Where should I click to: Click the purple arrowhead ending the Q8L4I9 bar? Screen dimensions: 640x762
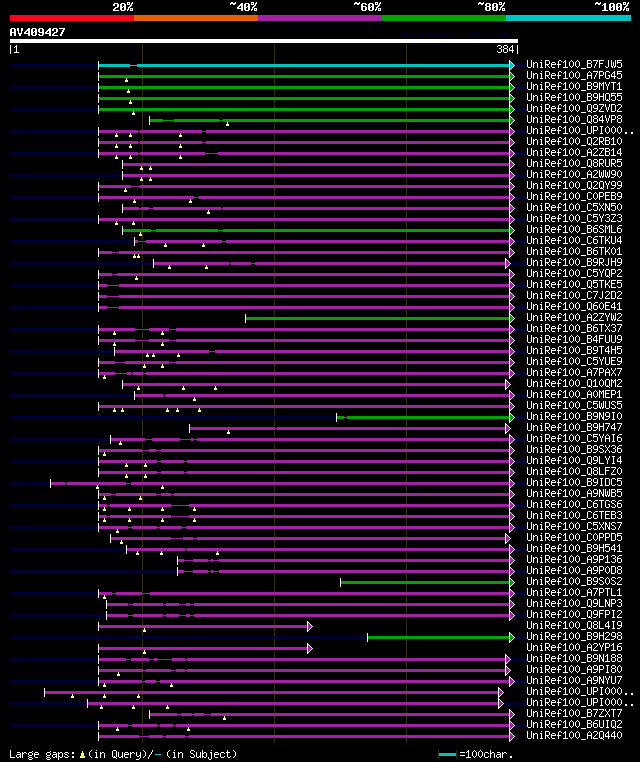click(310, 626)
